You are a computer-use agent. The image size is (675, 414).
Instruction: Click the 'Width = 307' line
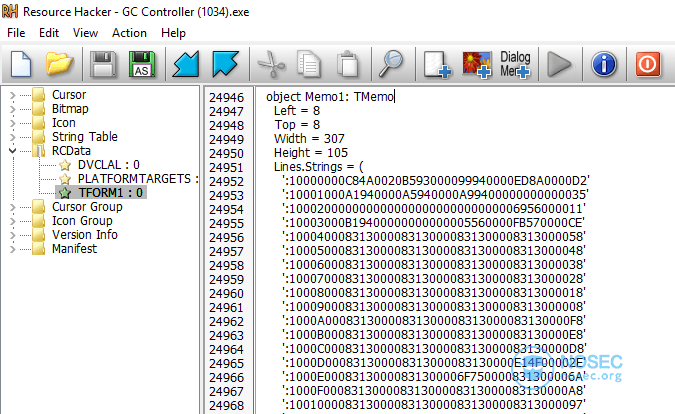click(x=309, y=139)
